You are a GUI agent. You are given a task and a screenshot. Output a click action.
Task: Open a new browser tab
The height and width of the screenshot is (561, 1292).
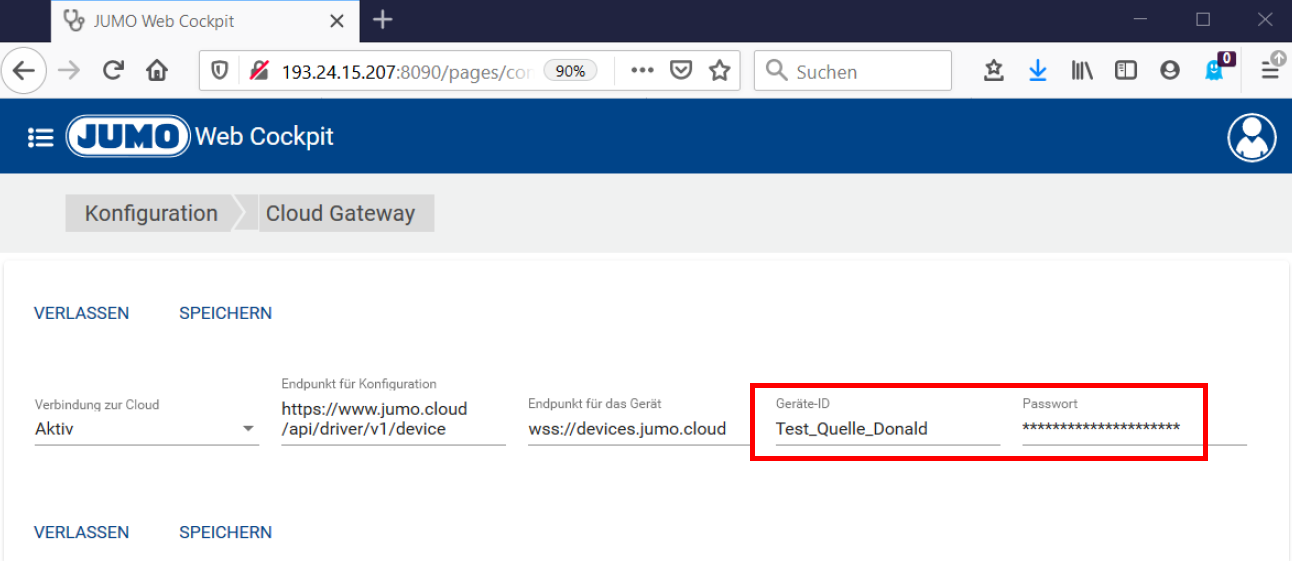point(382,20)
